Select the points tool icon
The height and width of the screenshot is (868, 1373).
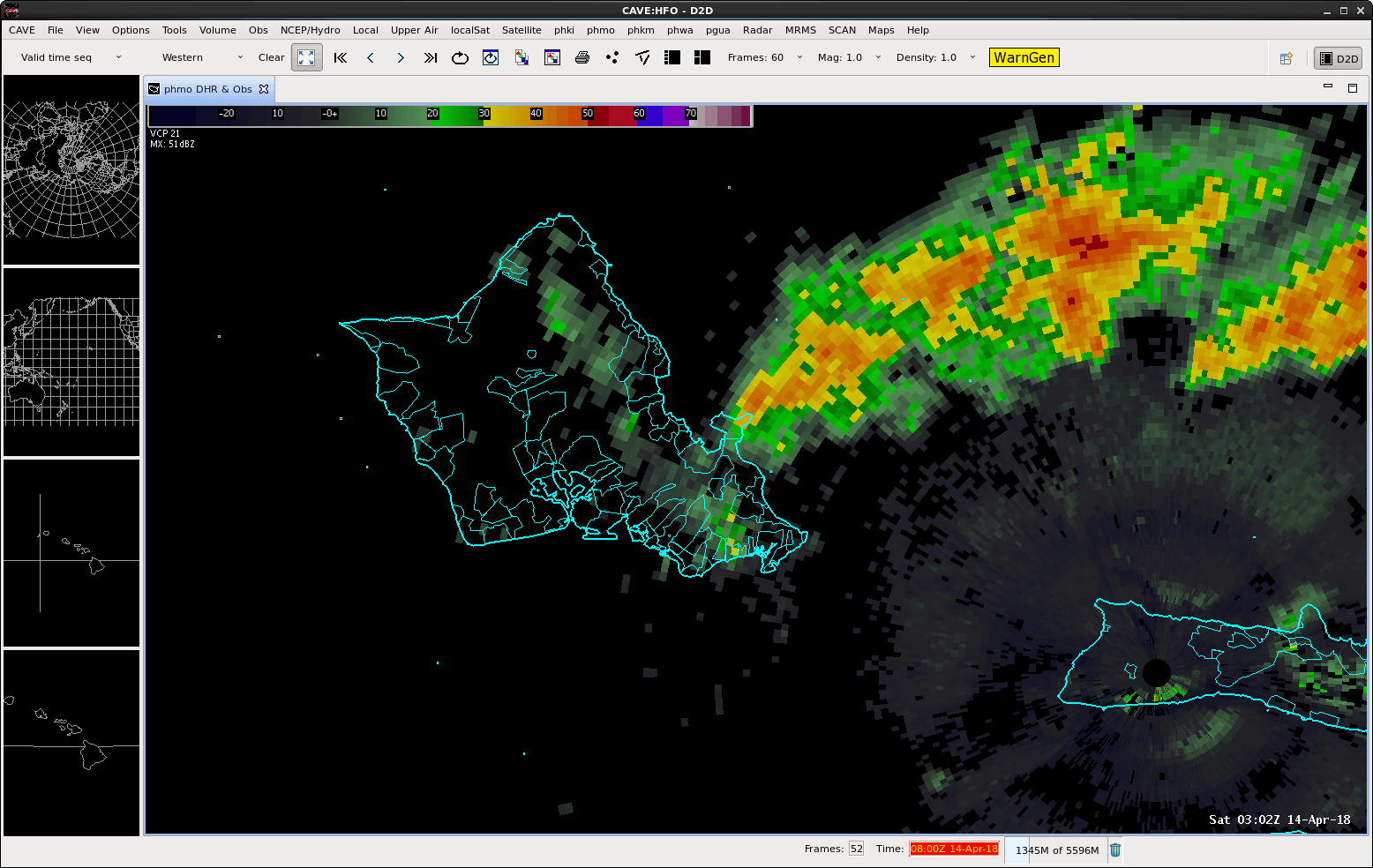tap(612, 57)
